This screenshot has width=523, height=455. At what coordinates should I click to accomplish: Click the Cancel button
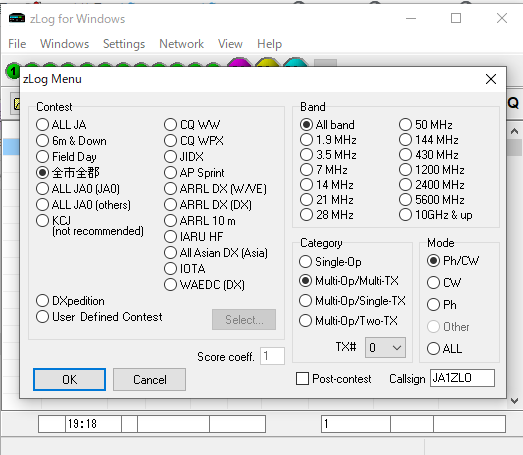point(149,379)
